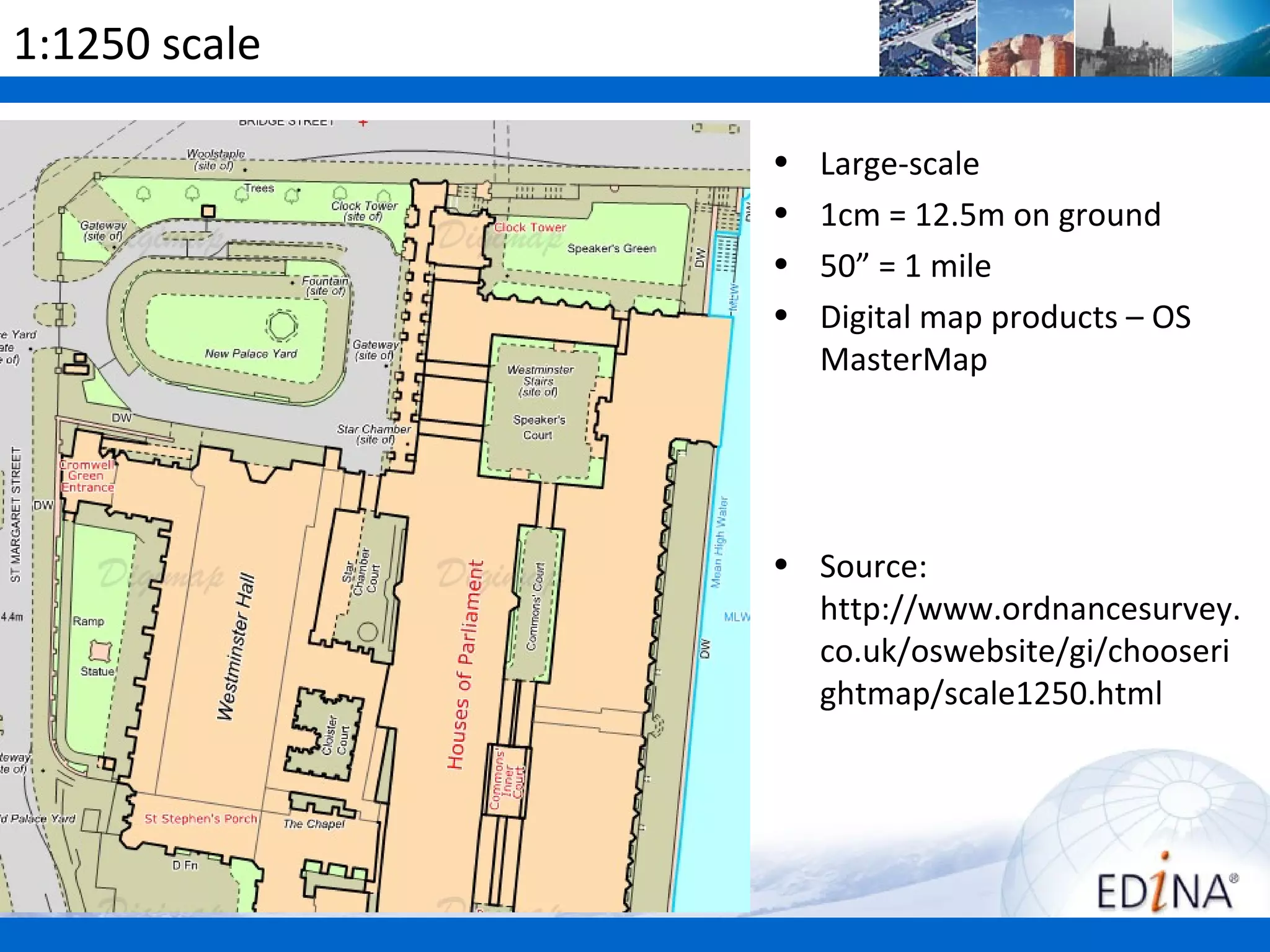Click the statue symbol above 'Statue'
Screen dimensions: 1270x952
point(100,651)
